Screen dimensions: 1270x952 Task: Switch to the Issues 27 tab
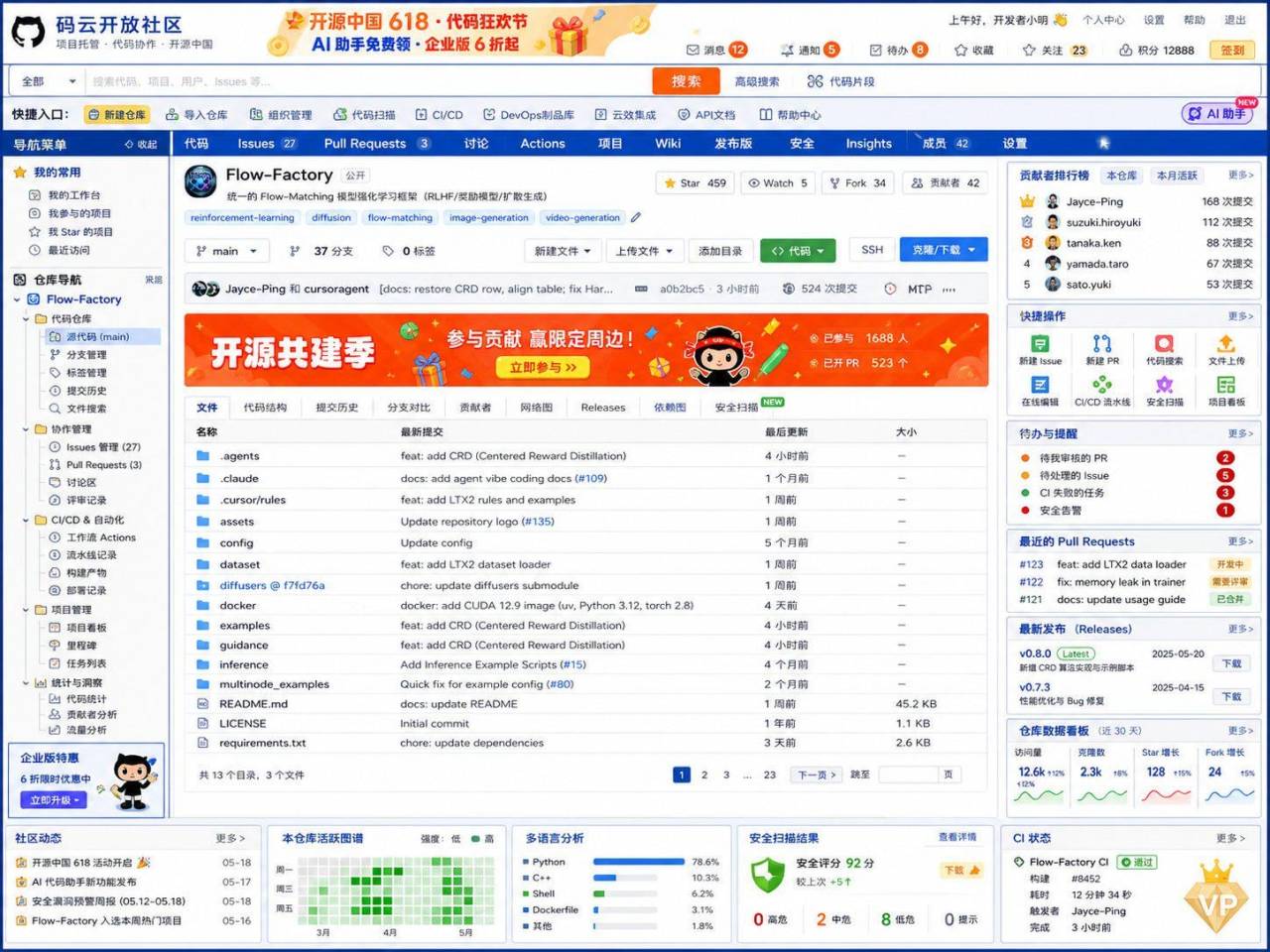tap(267, 144)
